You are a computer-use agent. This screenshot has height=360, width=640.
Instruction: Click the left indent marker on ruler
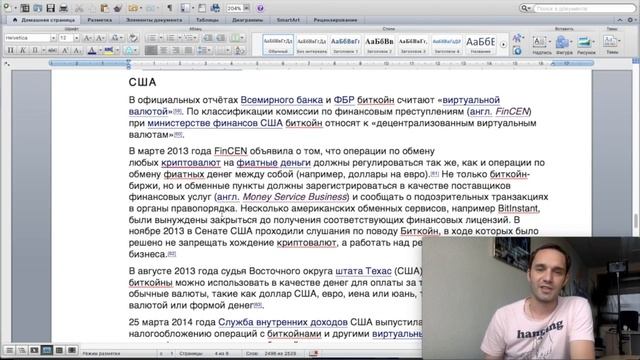coord(129,65)
